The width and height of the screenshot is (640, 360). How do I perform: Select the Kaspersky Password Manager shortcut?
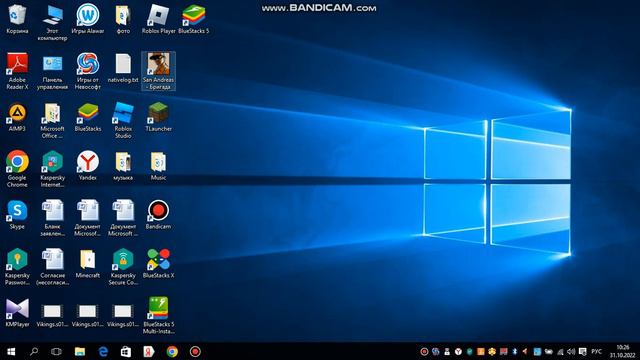pos(17,267)
